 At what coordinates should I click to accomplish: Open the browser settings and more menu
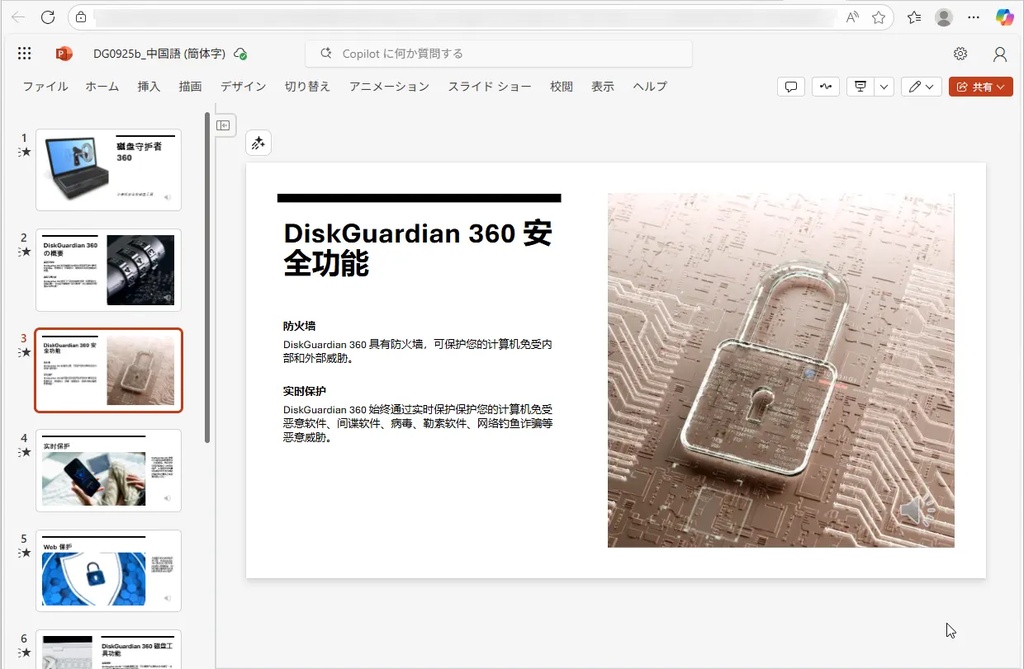click(973, 17)
